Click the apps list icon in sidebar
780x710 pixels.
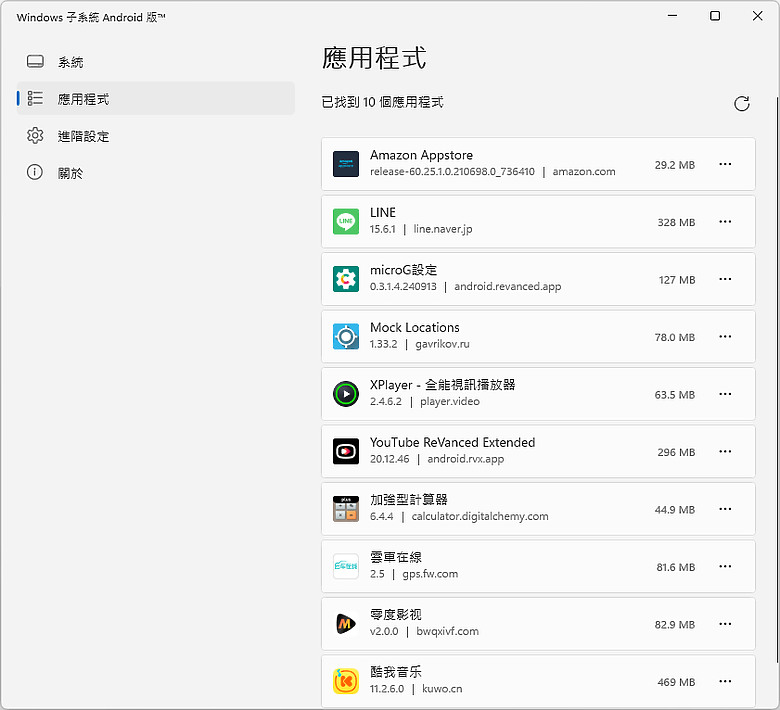coord(35,98)
